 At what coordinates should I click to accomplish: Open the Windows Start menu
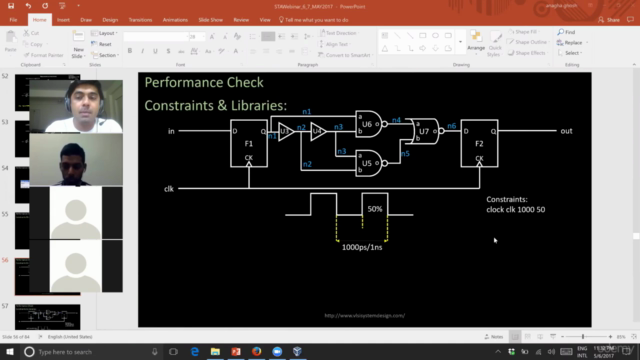9,351
